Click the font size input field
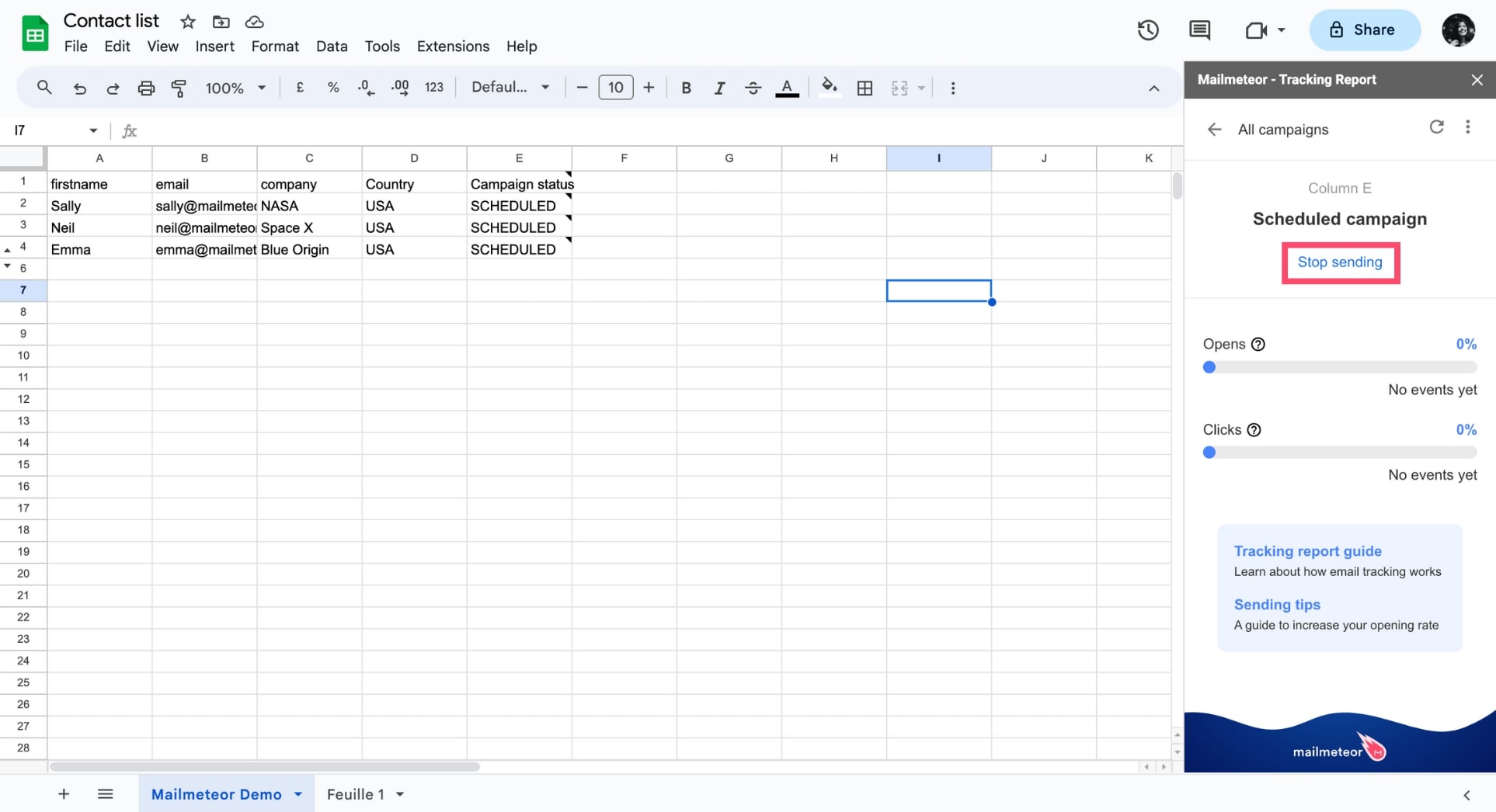Screen dimensions: 1496x812 pyautogui.click(x=615, y=88)
